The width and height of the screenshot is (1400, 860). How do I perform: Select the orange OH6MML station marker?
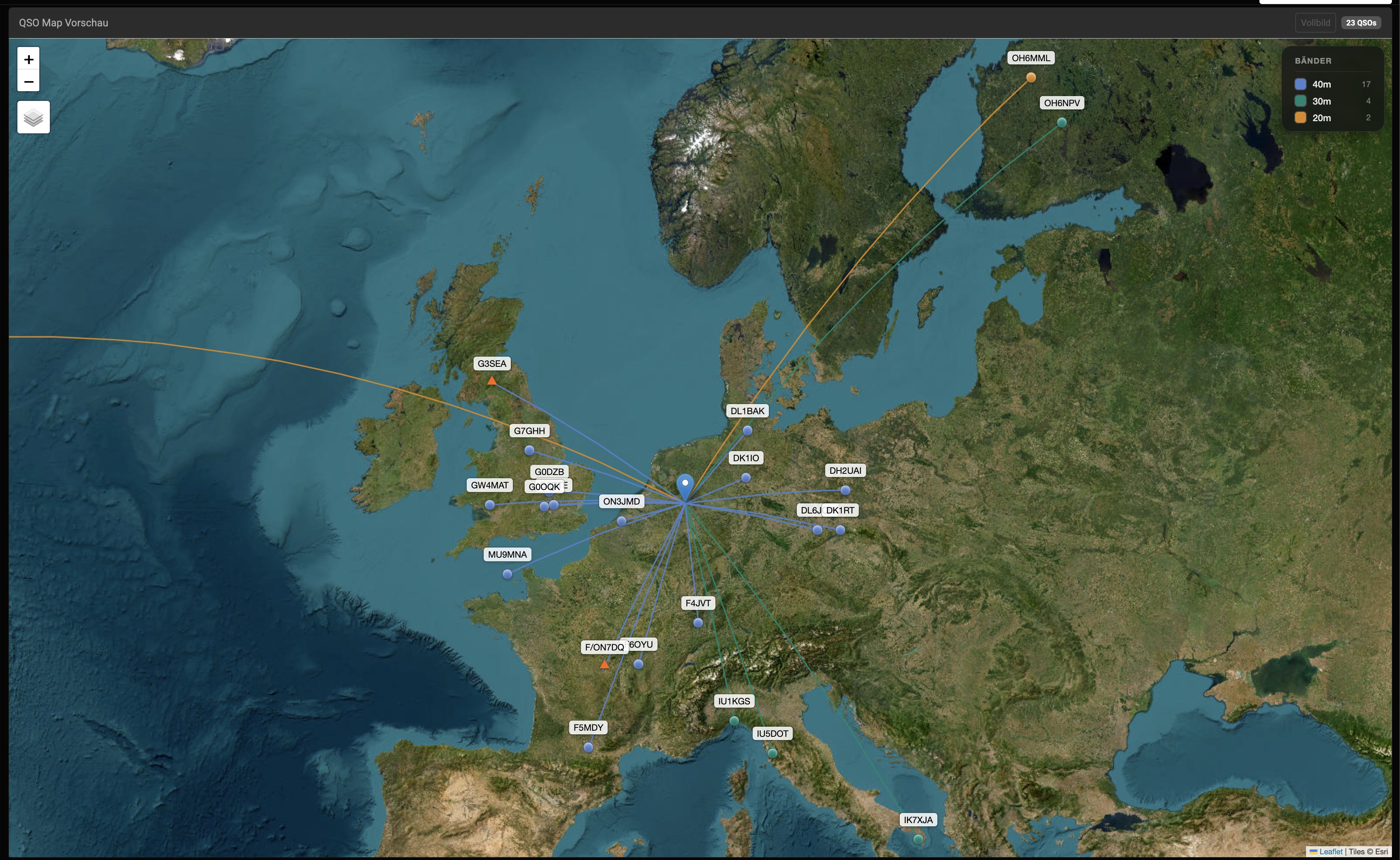(1031, 77)
